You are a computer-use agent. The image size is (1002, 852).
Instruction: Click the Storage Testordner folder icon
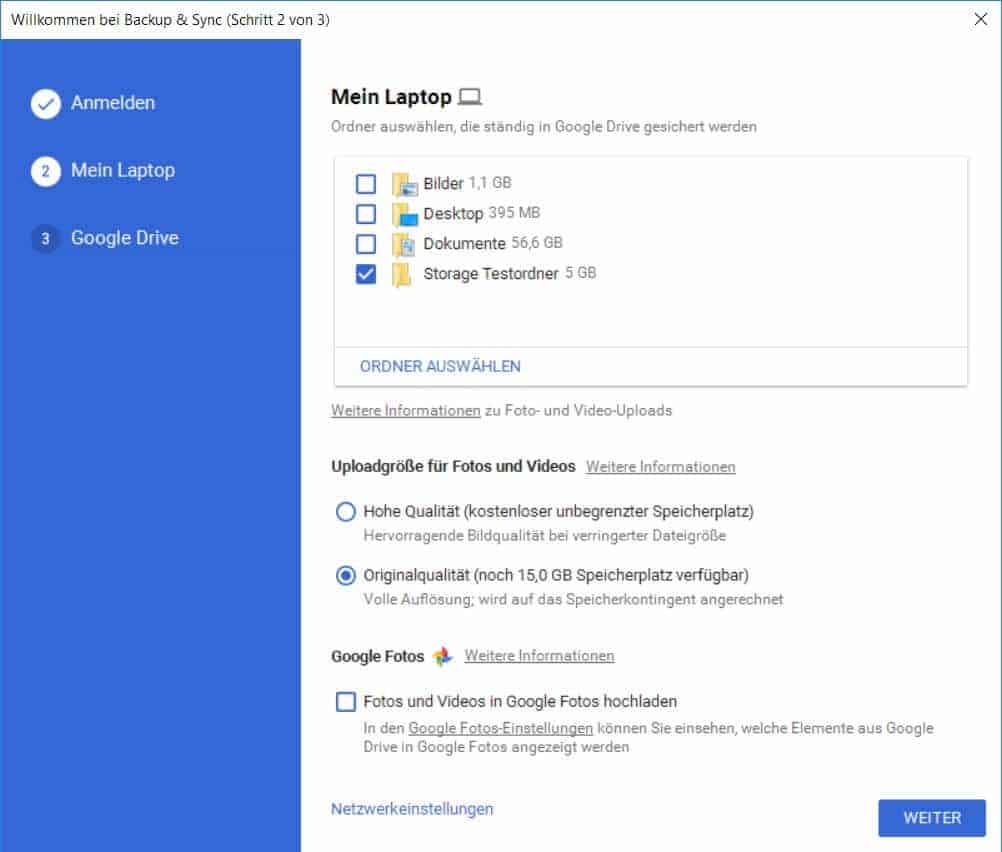click(x=402, y=274)
